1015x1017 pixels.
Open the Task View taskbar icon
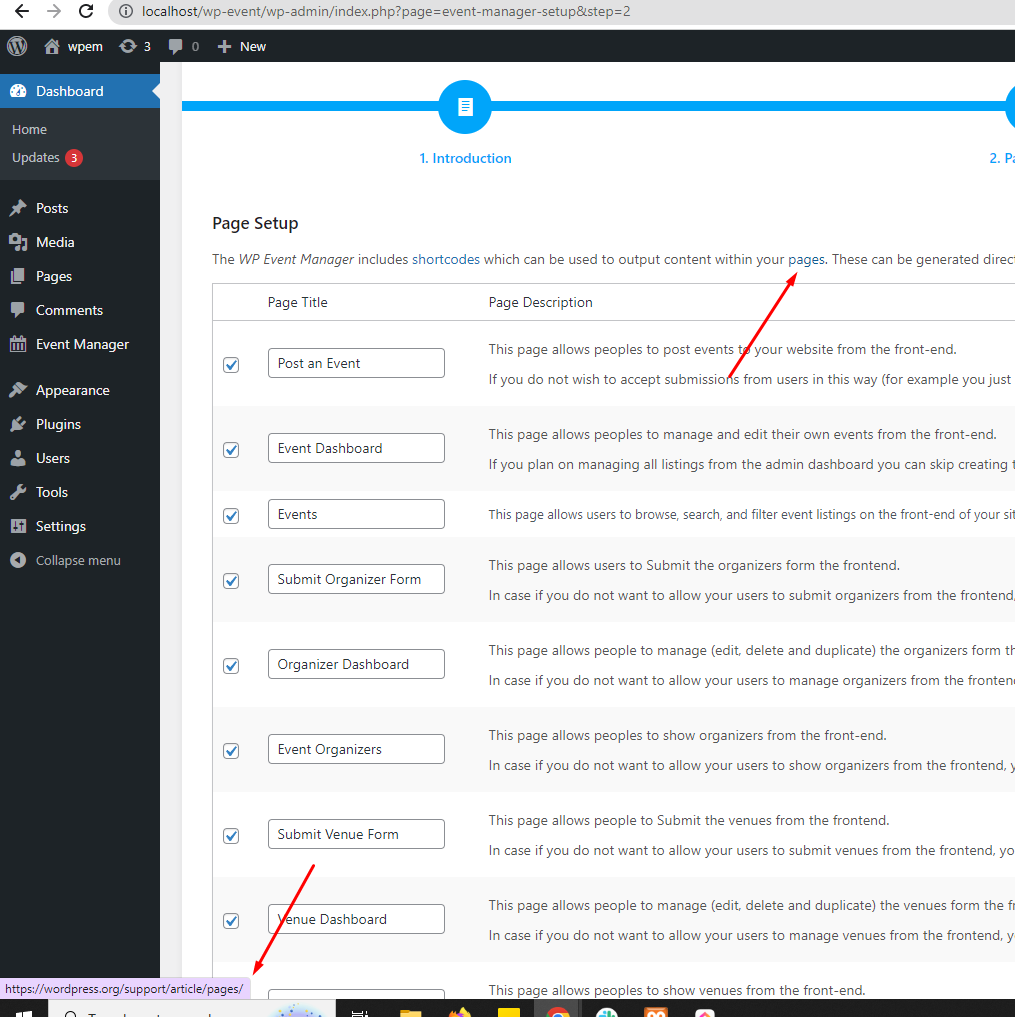(359, 1013)
